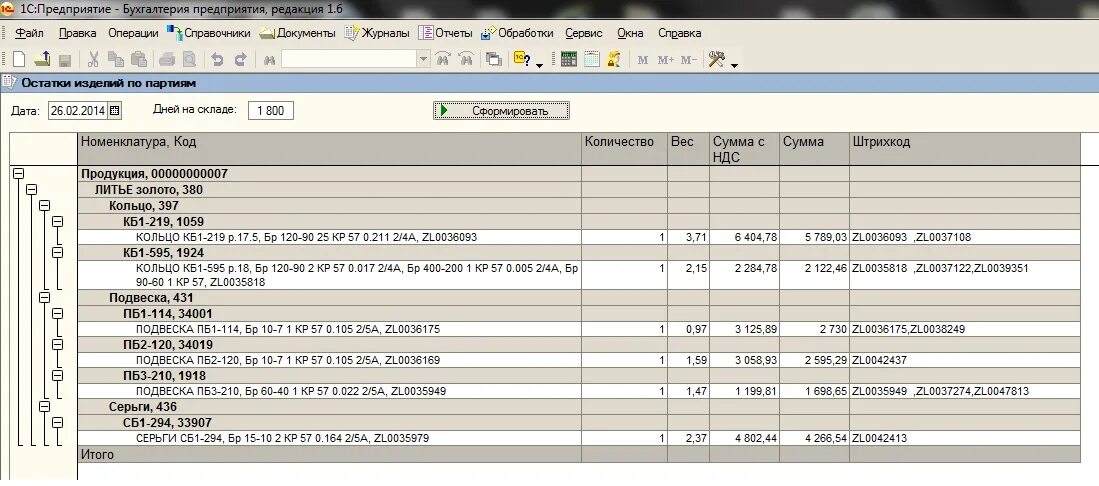This screenshot has width=1099, height=486.
Task: Open the Справка menu
Action: [679, 33]
